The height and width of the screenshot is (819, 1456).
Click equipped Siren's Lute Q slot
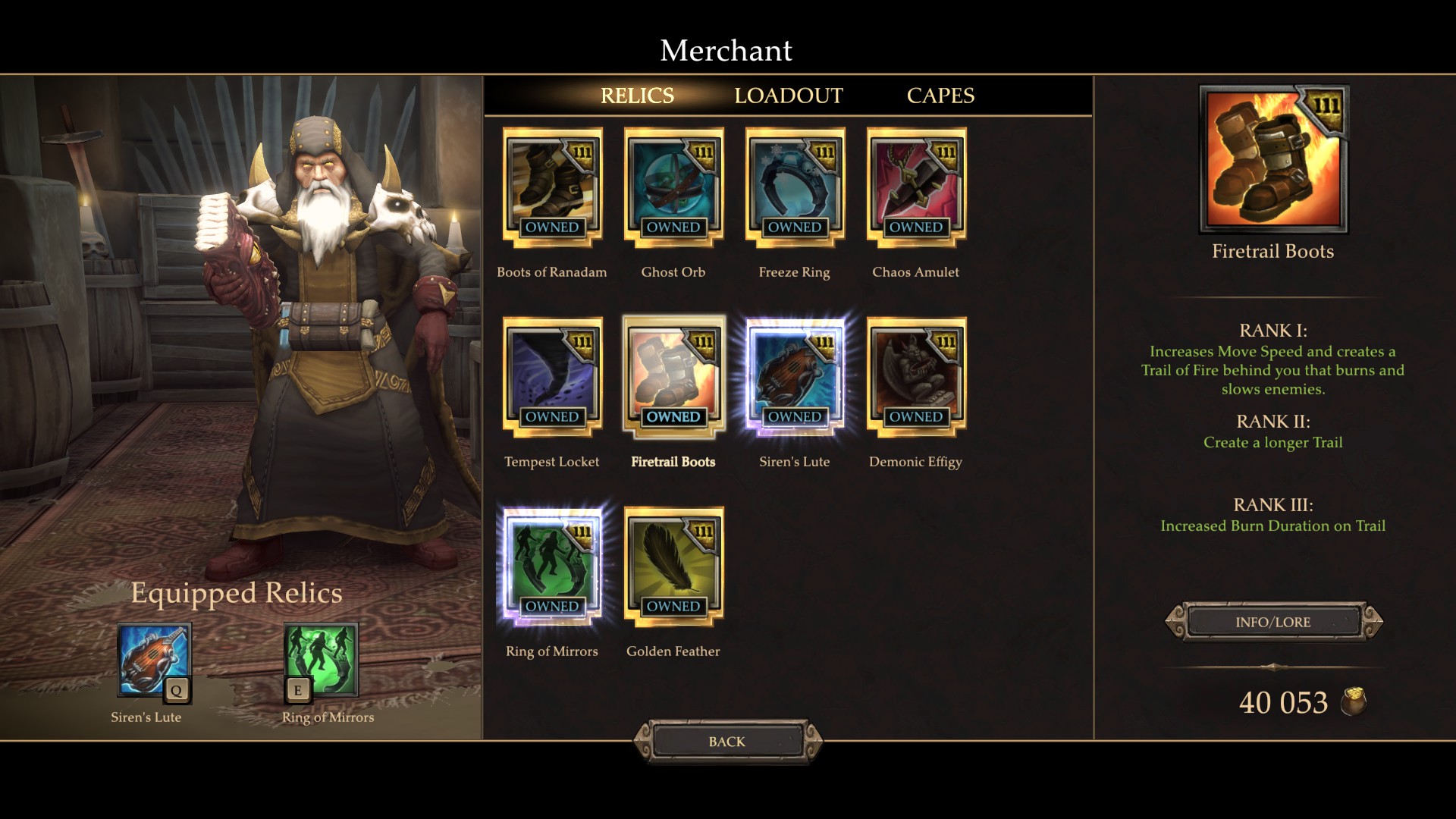tap(154, 661)
